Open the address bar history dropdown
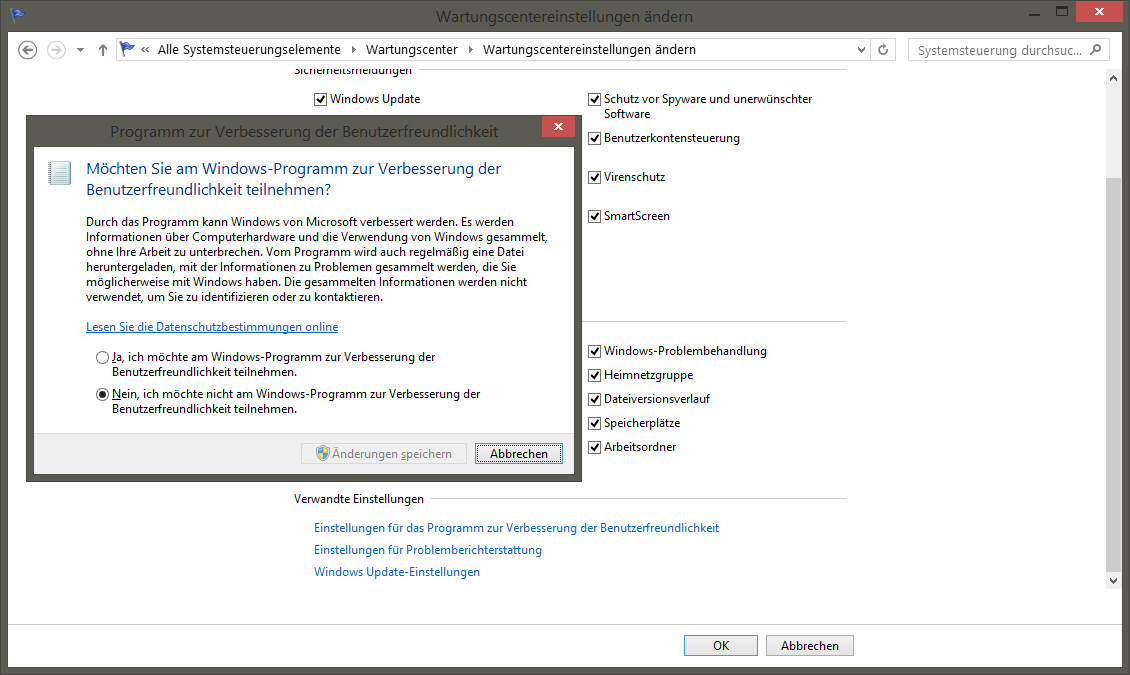The width and height of the screenshot is (1130, 675). (x=861, y=50)
